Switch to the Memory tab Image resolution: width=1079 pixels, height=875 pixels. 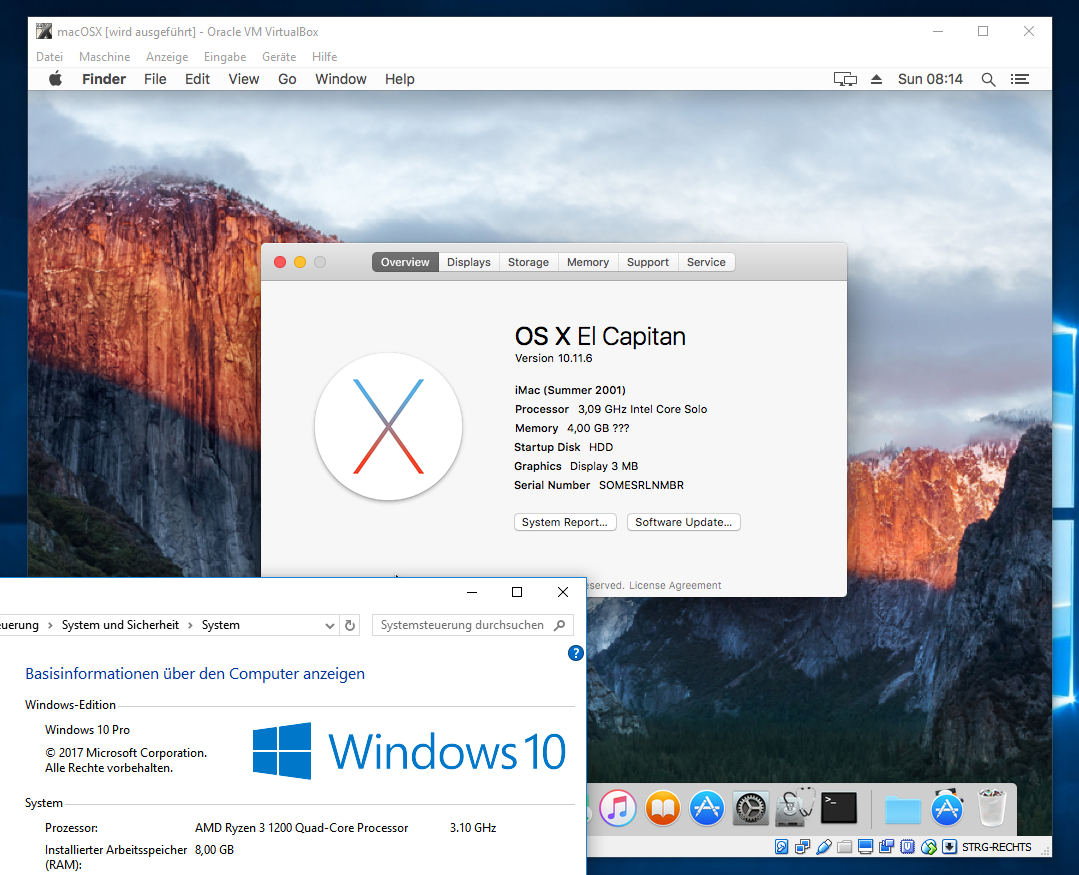pos(587,262)
